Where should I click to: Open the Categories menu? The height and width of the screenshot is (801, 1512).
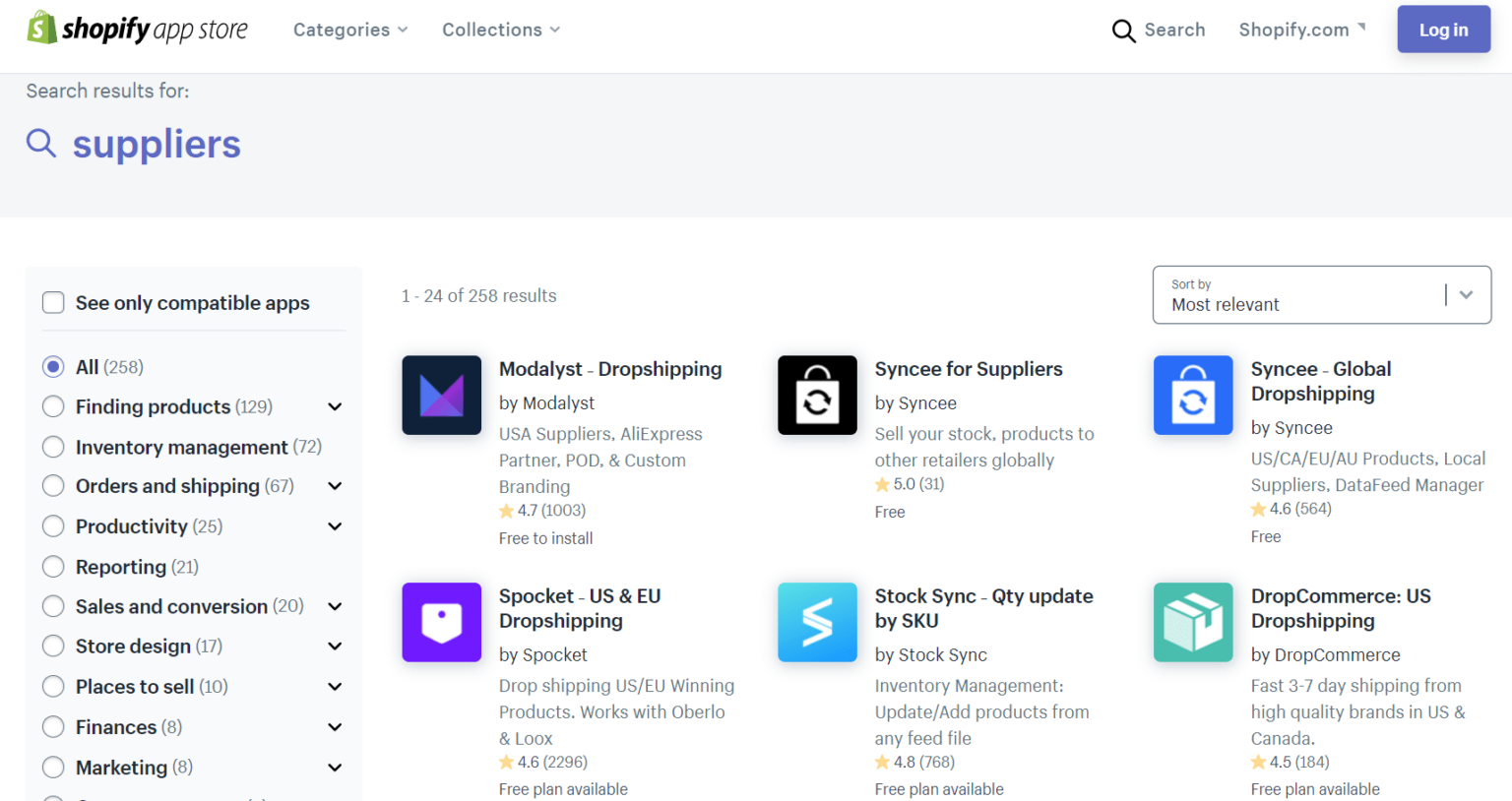350,30
